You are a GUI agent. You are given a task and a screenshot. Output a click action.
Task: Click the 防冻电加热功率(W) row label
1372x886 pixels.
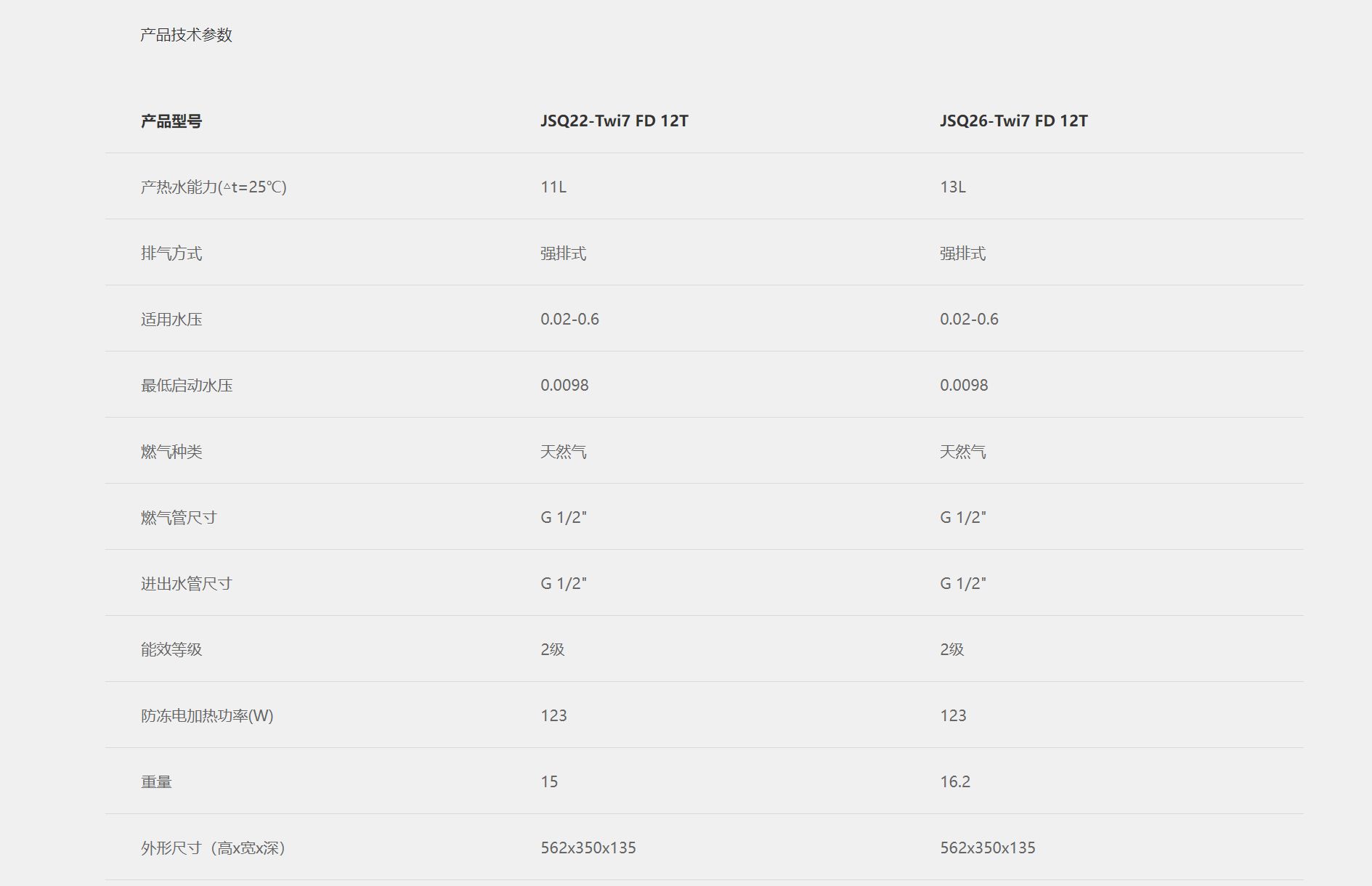coord(207,716)
